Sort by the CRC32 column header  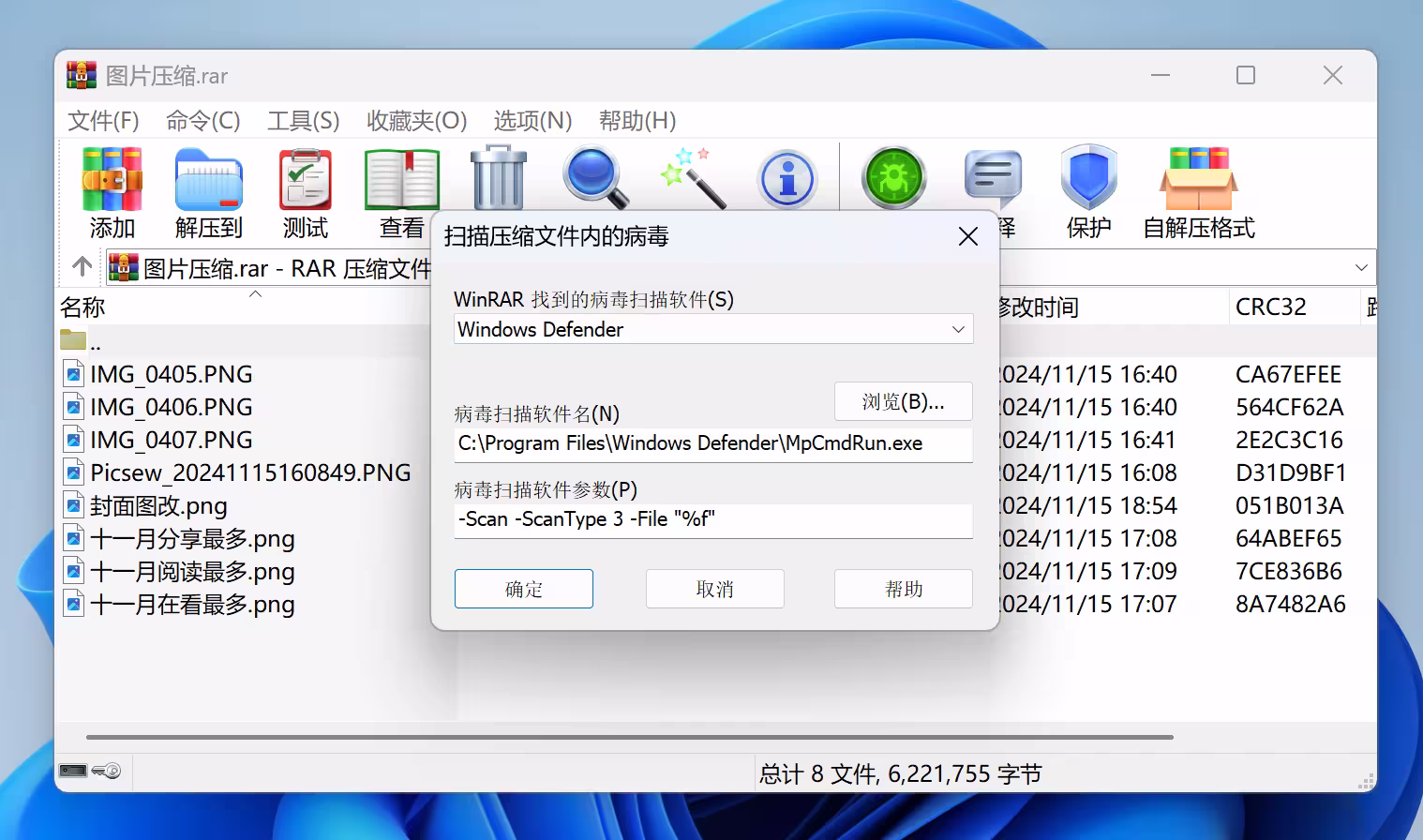1270,307
